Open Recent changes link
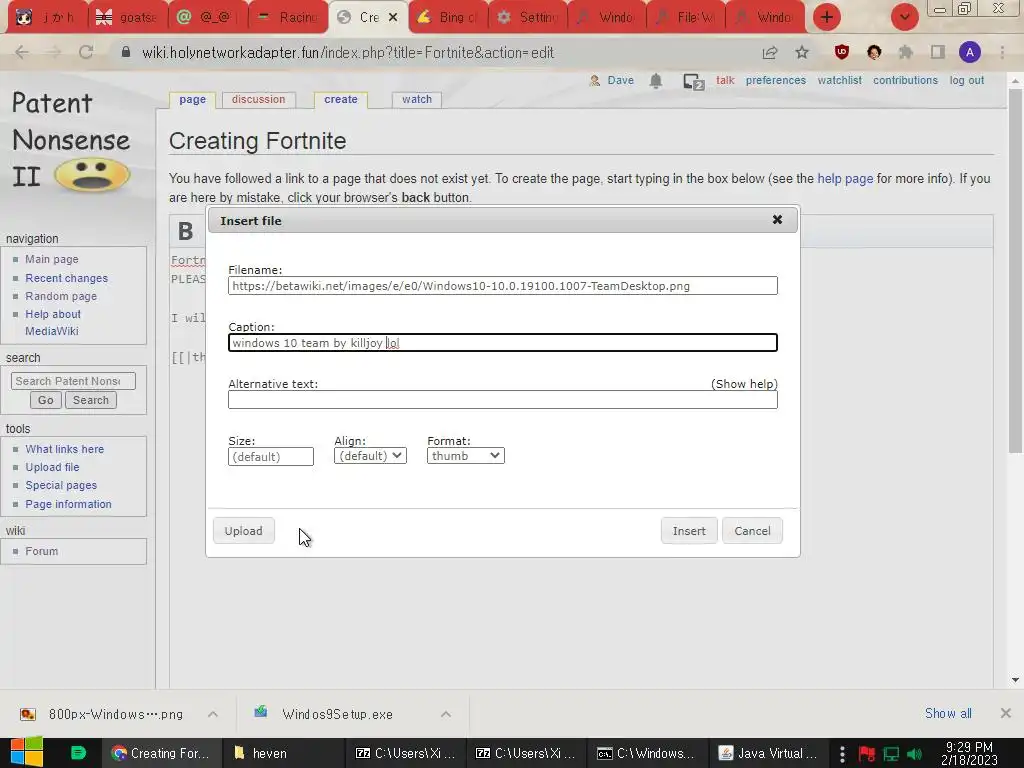The height and width of the screenshot is (768, 1024). 67,278
